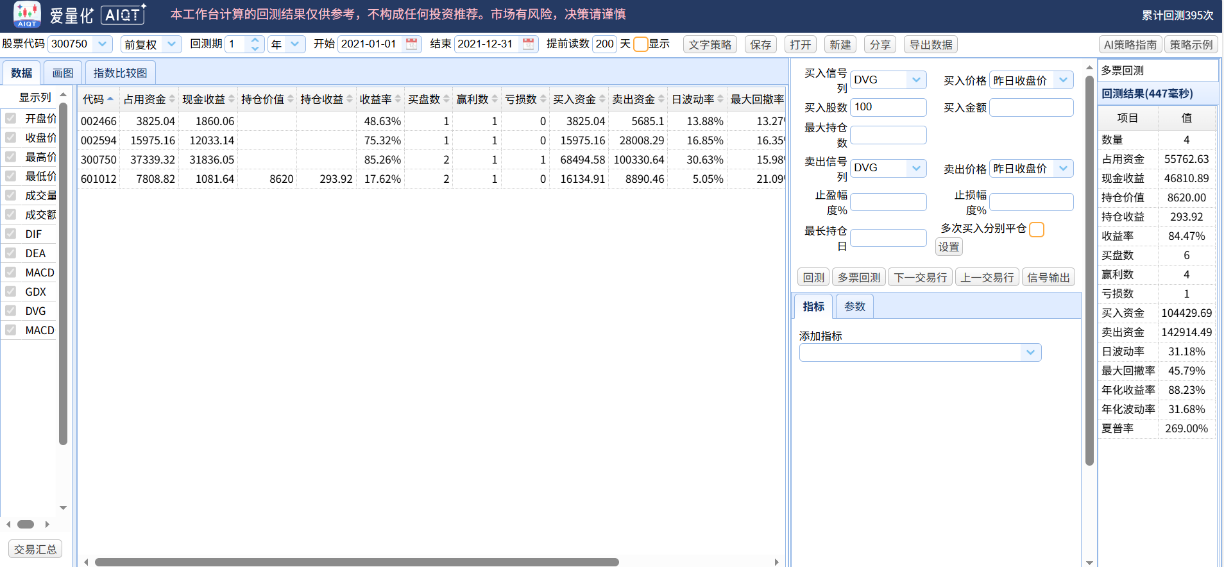Image resolution: width=1224 pixels, height=567 pixels.
Task: Toggle the DIF column checkbox
Action: pos(11,234)
